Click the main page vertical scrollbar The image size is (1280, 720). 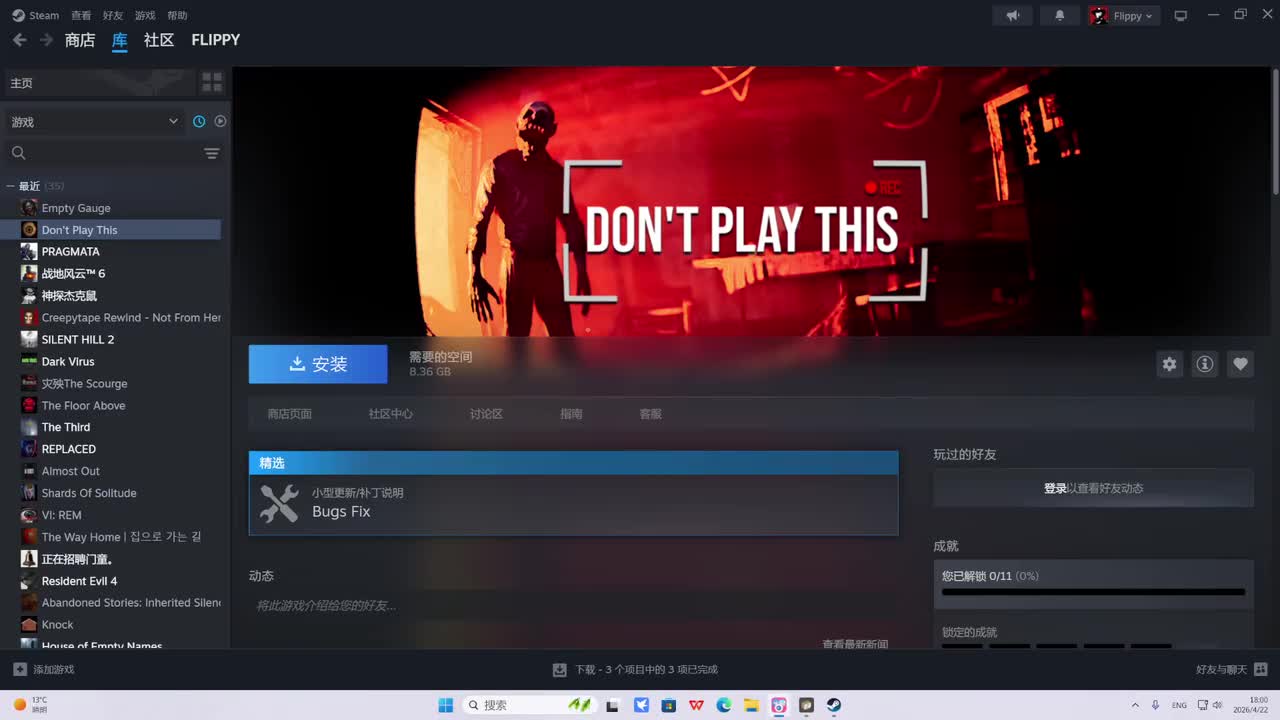click(1275, 131)
